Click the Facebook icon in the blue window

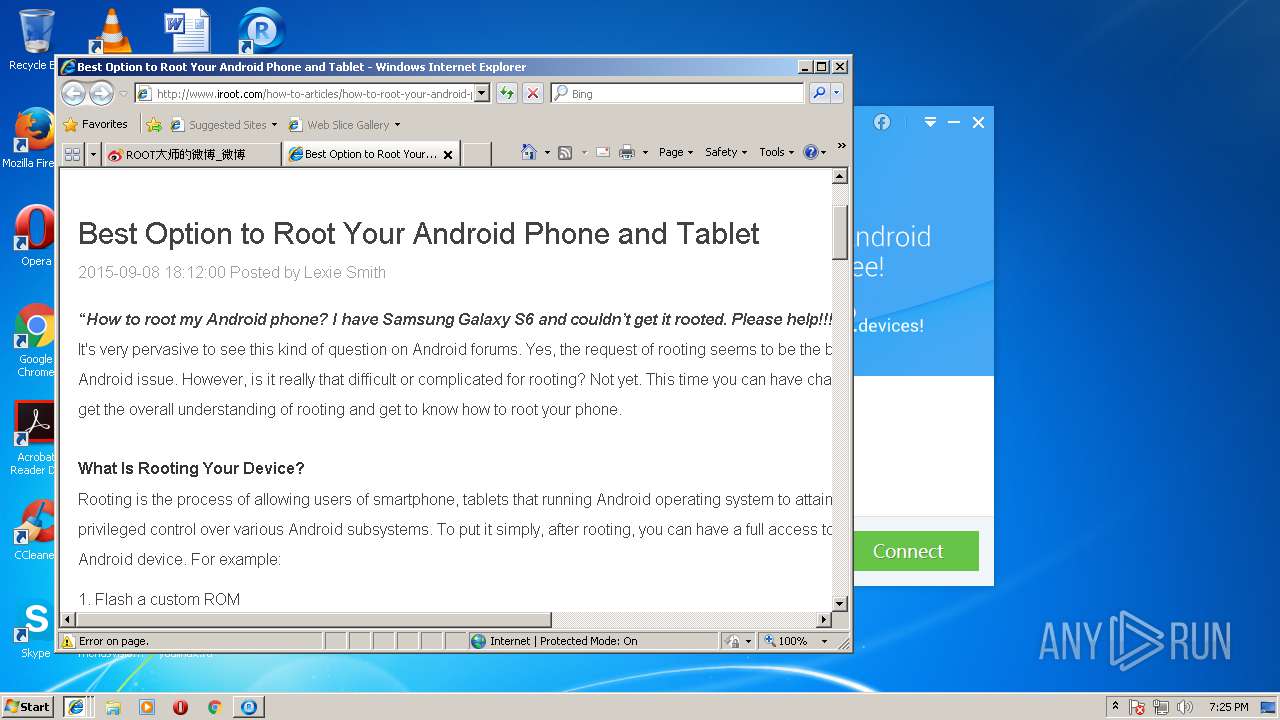click(882, 122)
